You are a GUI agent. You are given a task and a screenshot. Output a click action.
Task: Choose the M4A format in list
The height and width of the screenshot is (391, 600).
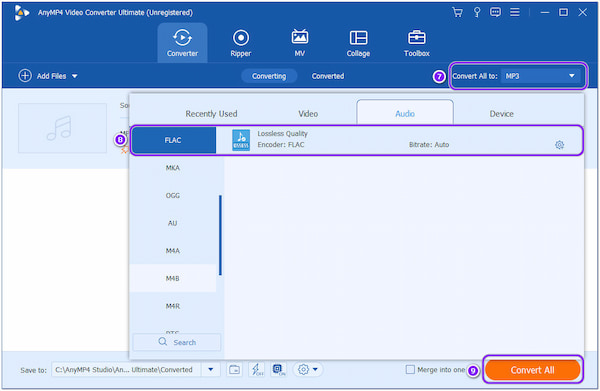pyautogui.click(x=173, y=251)
